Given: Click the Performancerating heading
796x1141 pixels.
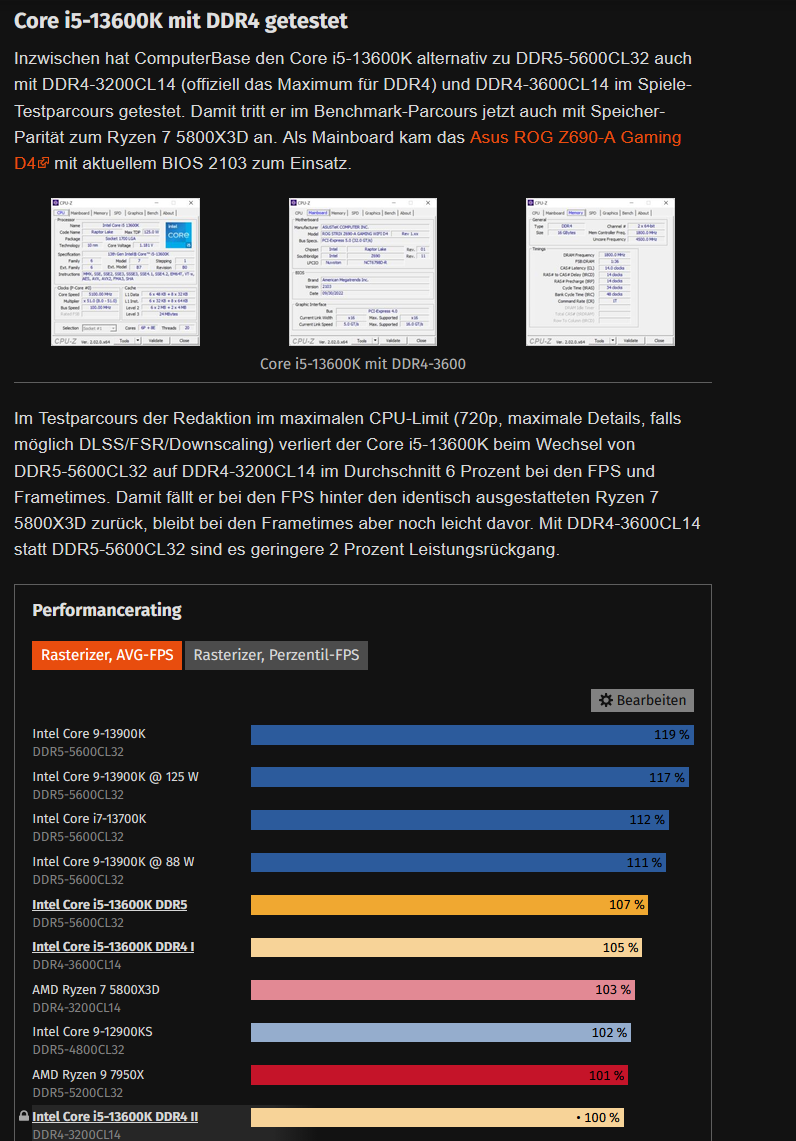Looking at the screenshot, I should click(107, 611).
